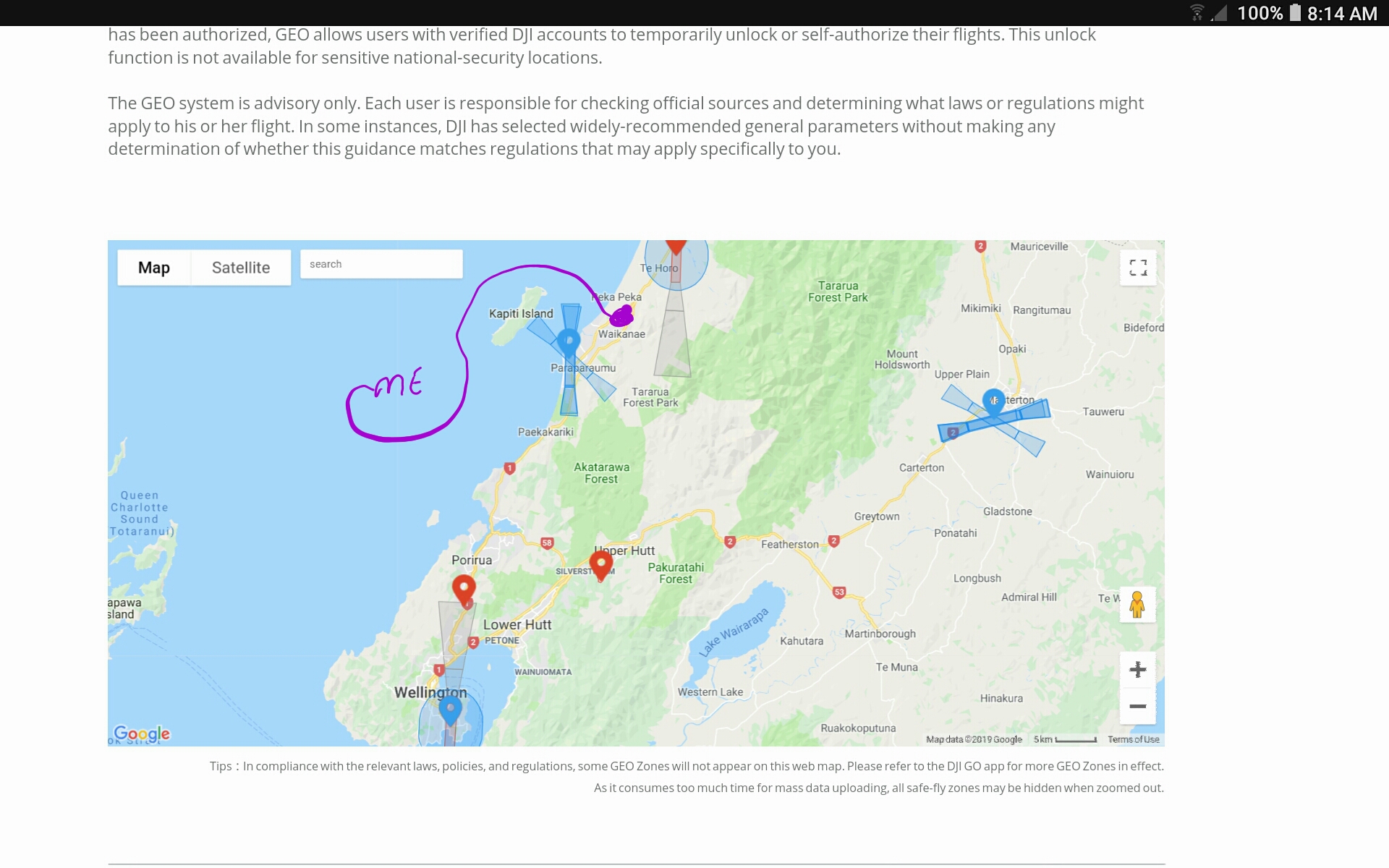Click the Martinborough label

click(x=880, y=634)
